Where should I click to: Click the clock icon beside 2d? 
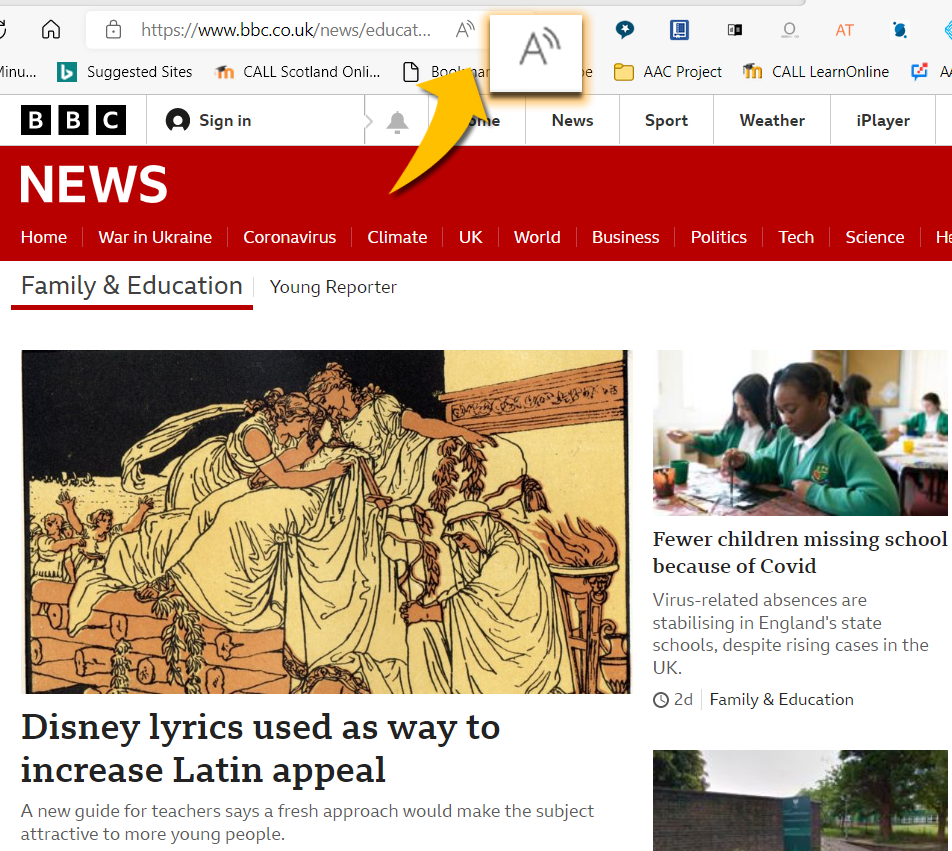pos(661,700)
